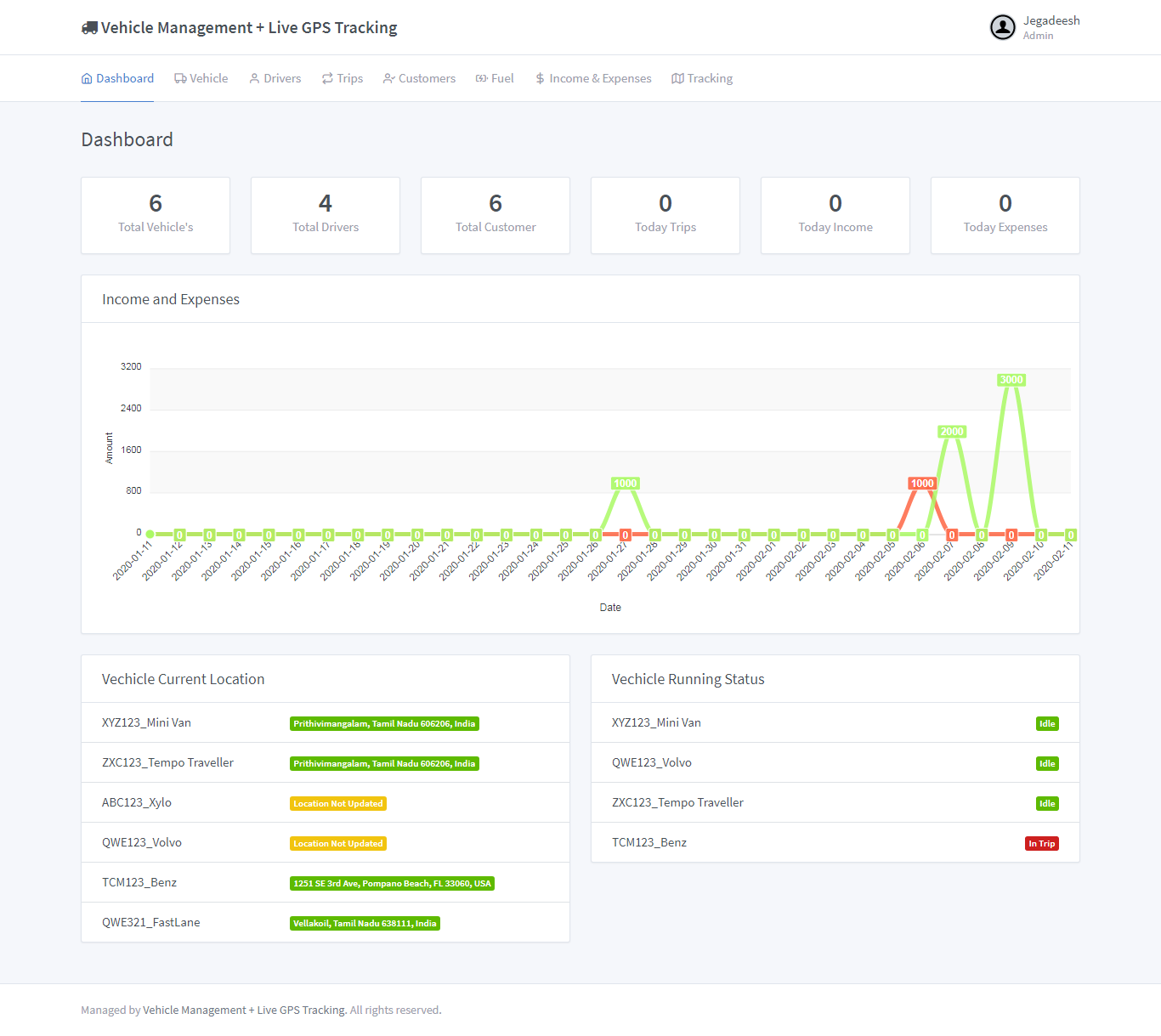Open the user avatar profile icon

tap(1003, 27)
